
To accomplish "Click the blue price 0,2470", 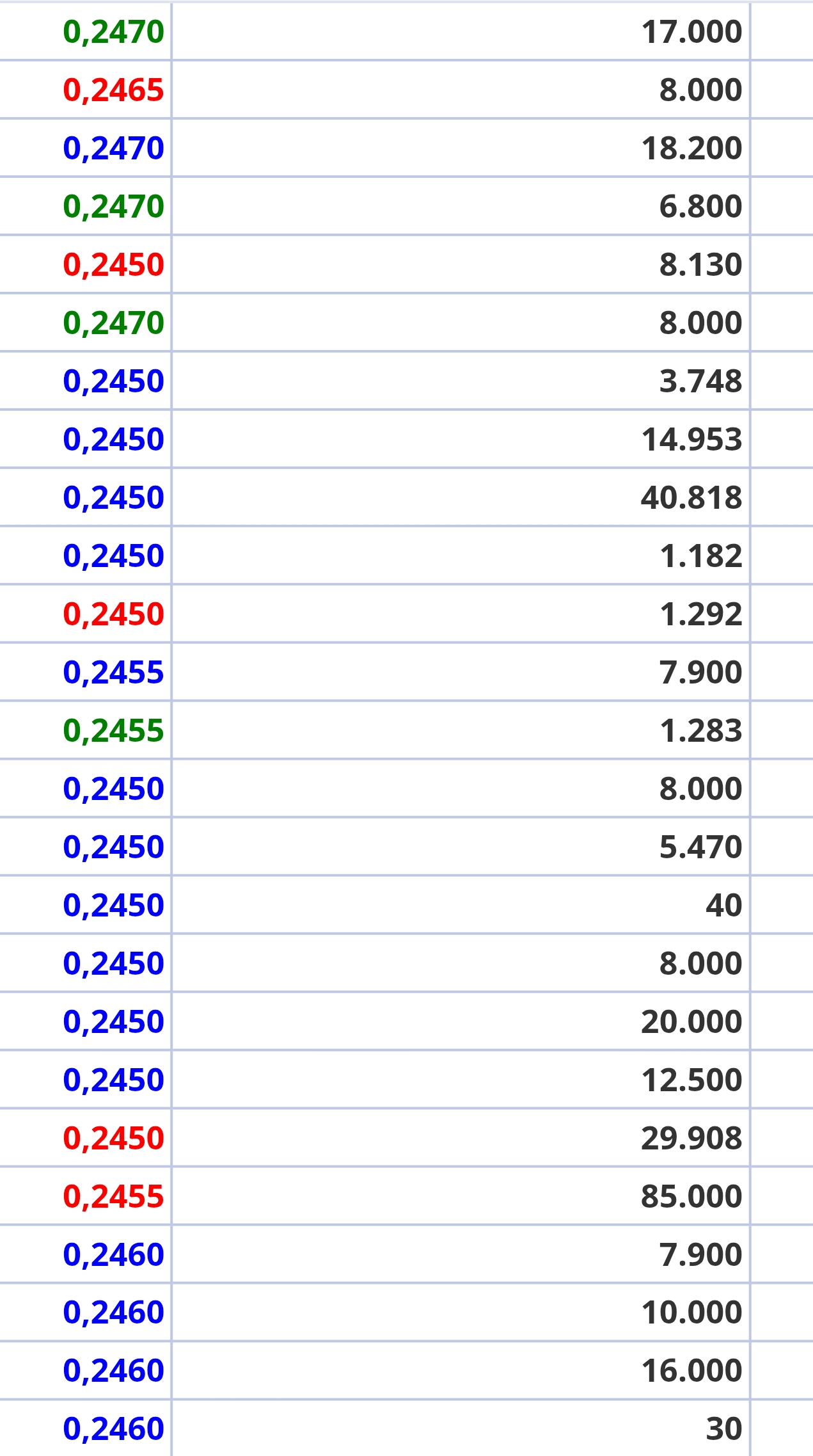I will click(113, 148).
